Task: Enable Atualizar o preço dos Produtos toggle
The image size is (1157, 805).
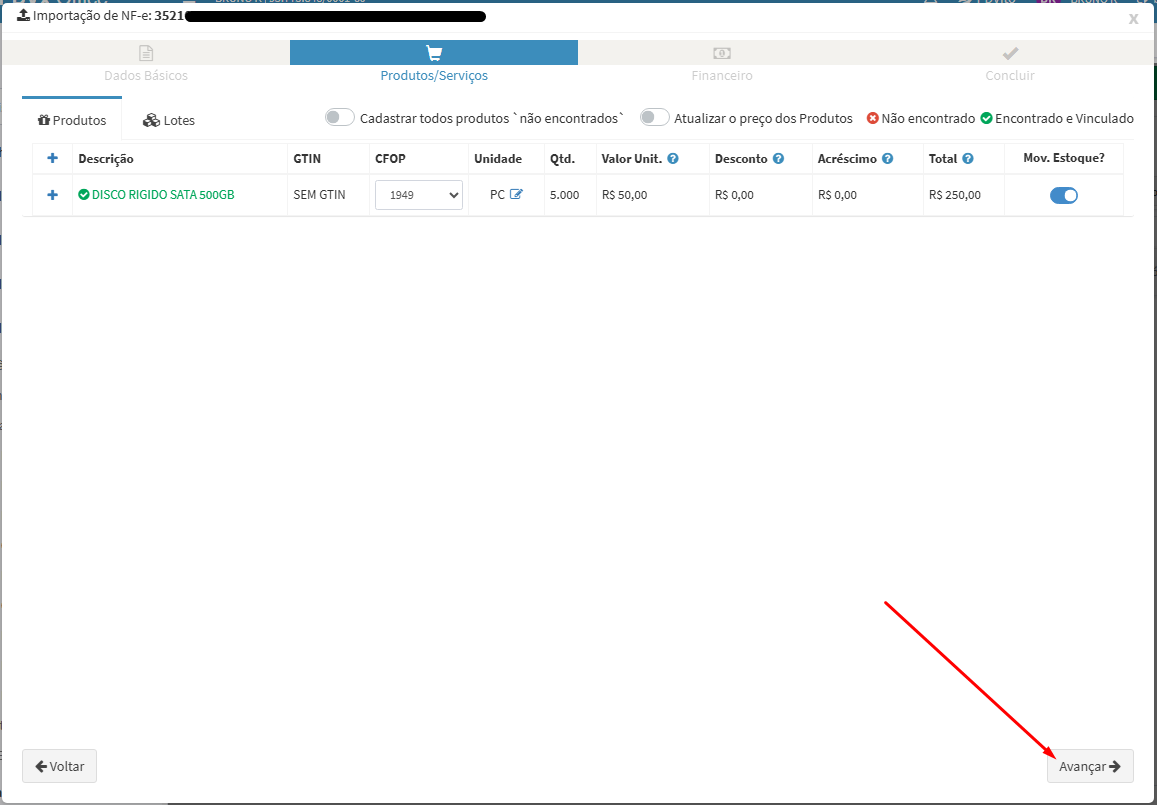Action: (655, 117)
